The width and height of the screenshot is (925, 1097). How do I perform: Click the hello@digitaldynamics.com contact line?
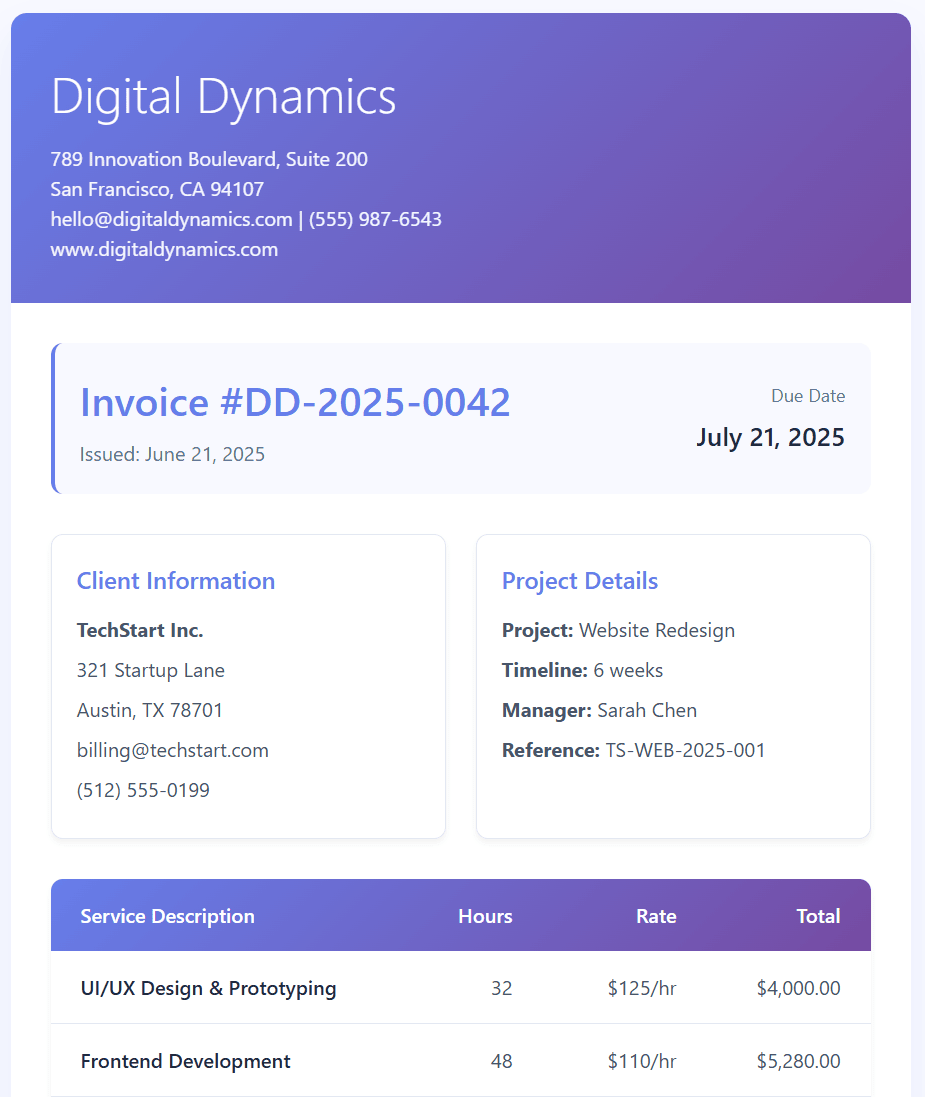(246, 220)
